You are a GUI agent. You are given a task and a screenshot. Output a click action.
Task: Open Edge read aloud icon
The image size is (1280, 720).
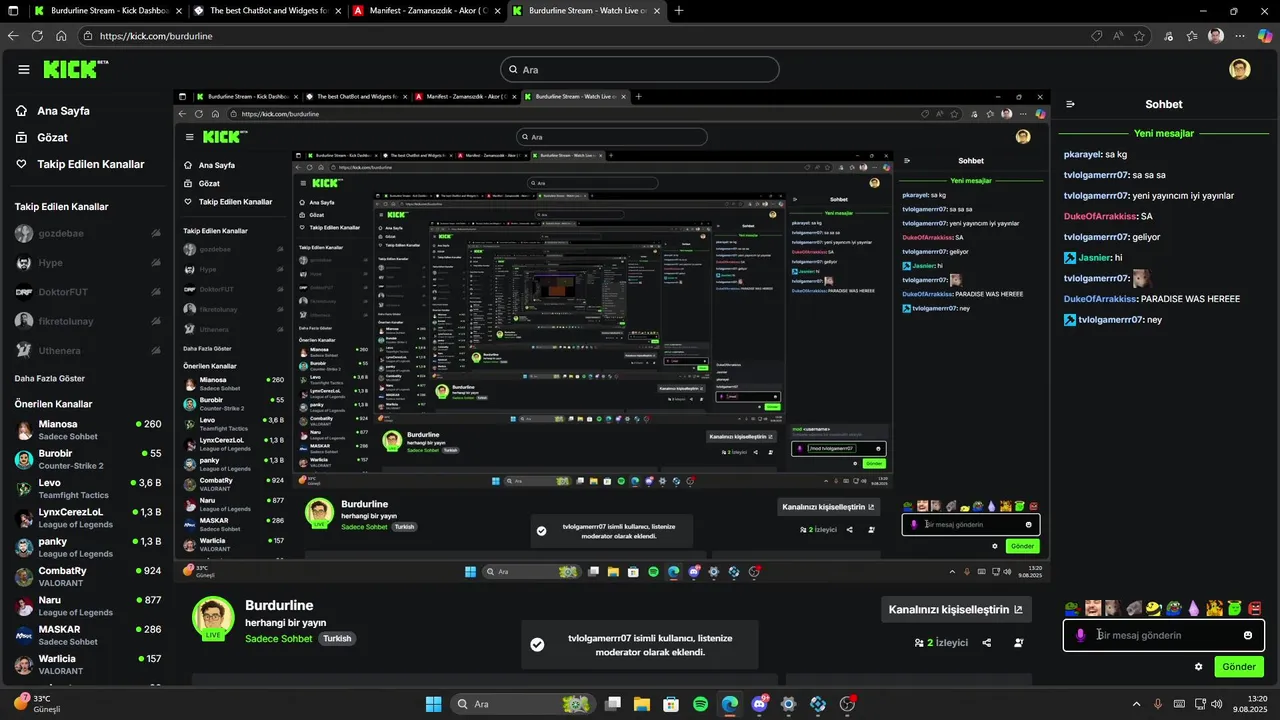1118,36
